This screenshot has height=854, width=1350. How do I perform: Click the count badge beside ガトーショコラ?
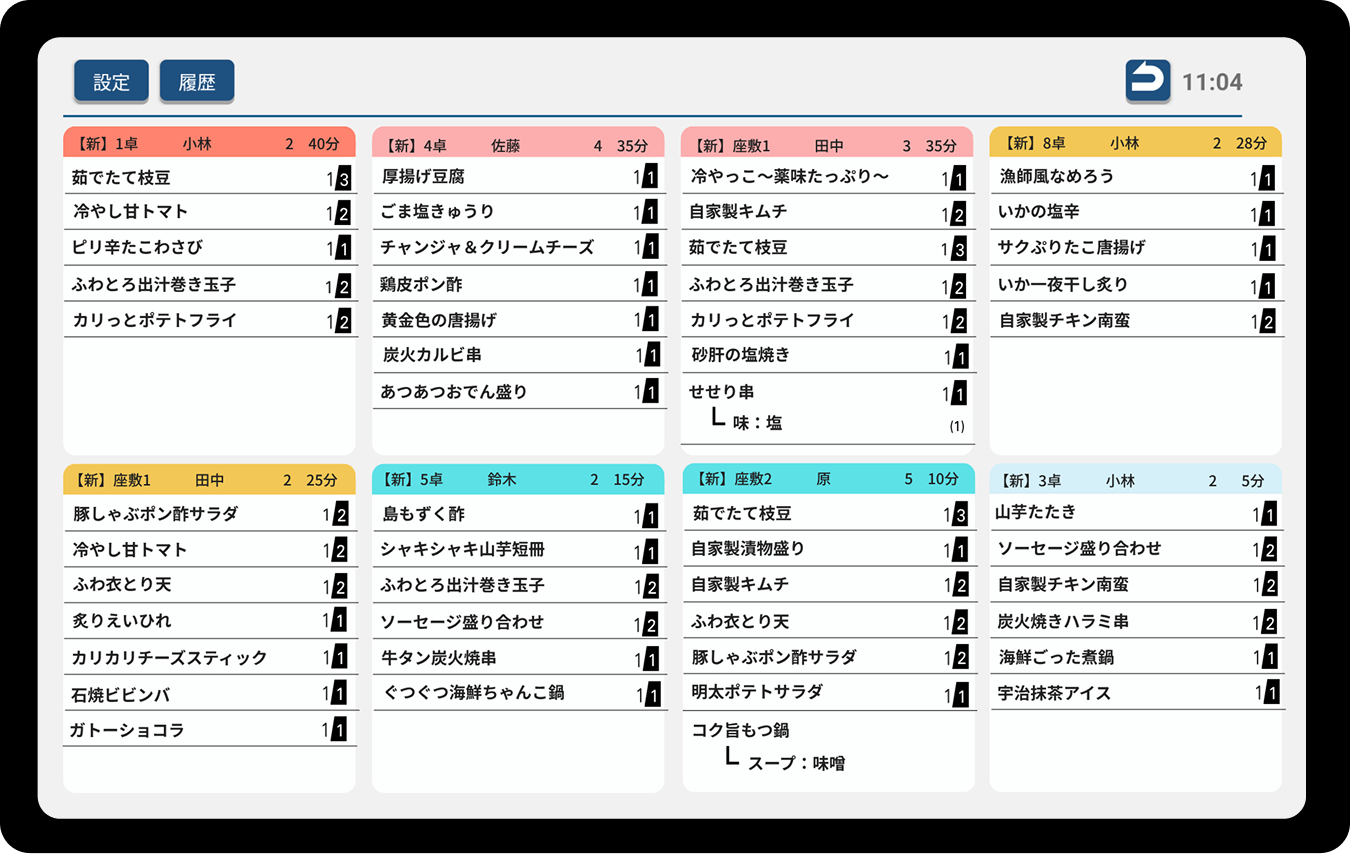click(339, 731)
